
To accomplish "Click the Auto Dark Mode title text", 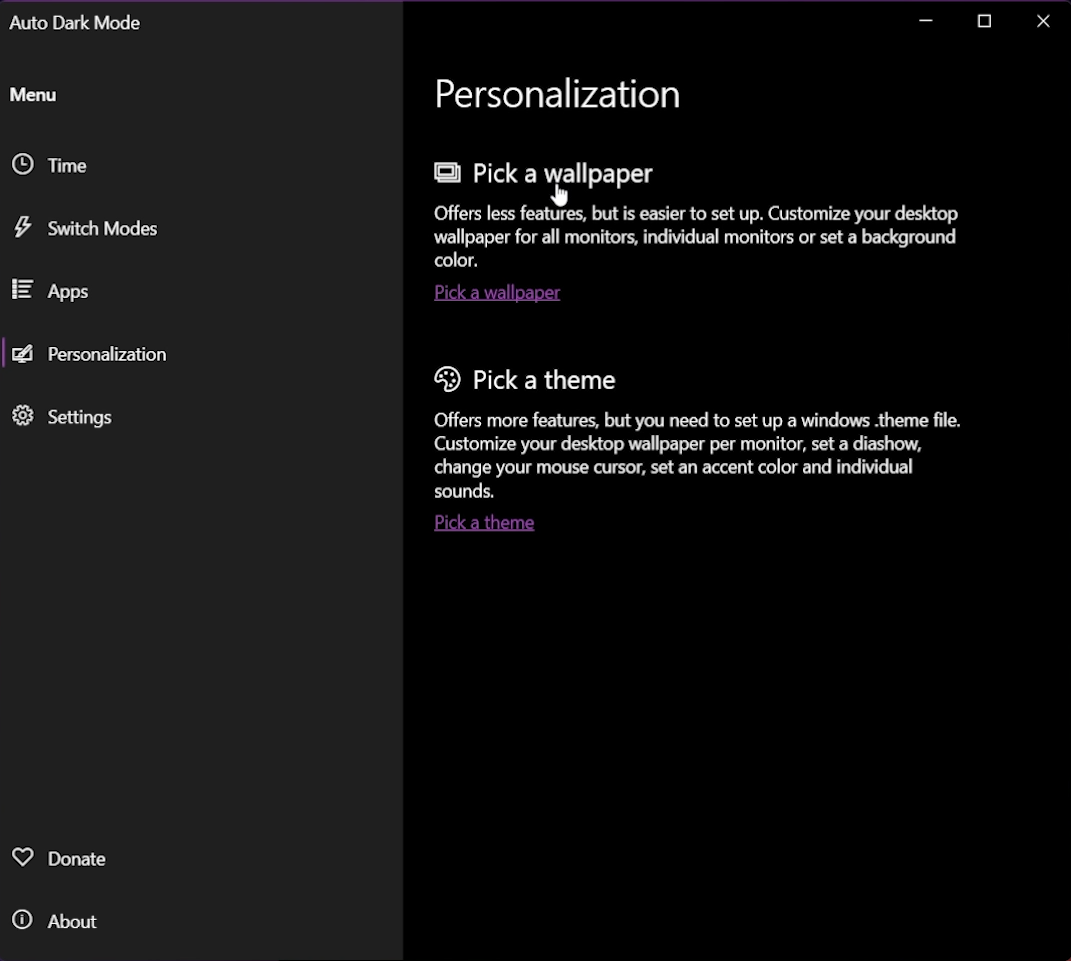I will pos(74,22).
